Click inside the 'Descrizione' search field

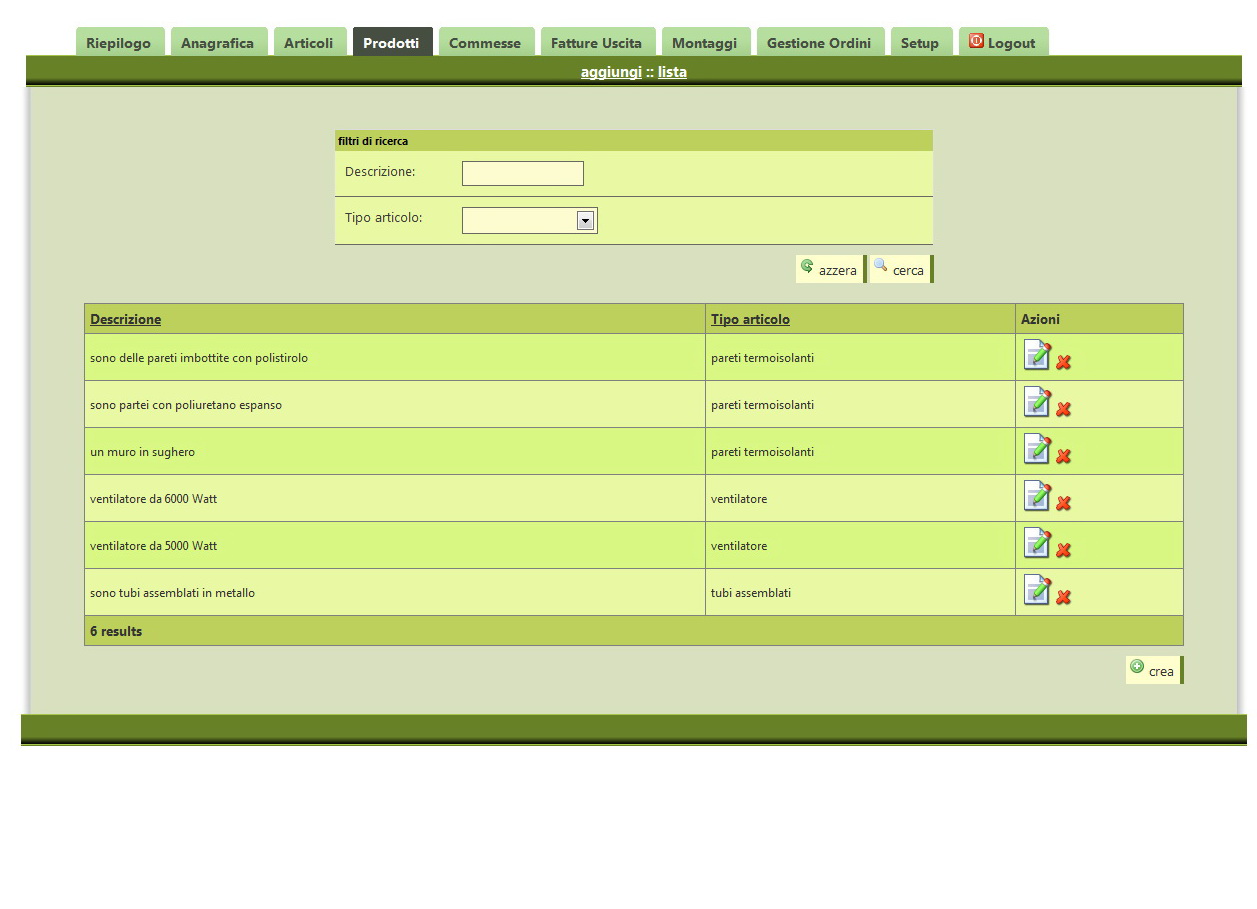(522, 172)
